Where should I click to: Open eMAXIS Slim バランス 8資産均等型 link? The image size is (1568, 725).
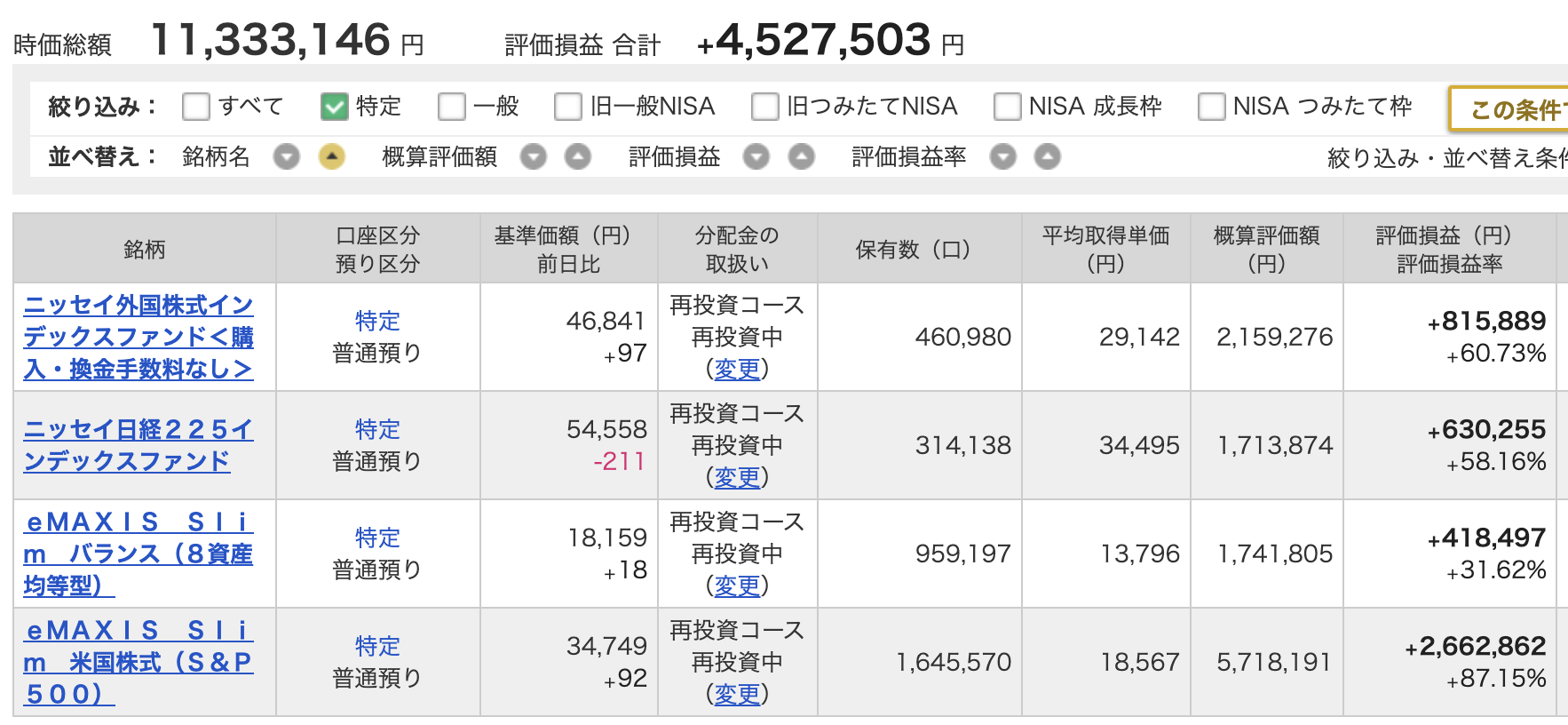(139, 553)
